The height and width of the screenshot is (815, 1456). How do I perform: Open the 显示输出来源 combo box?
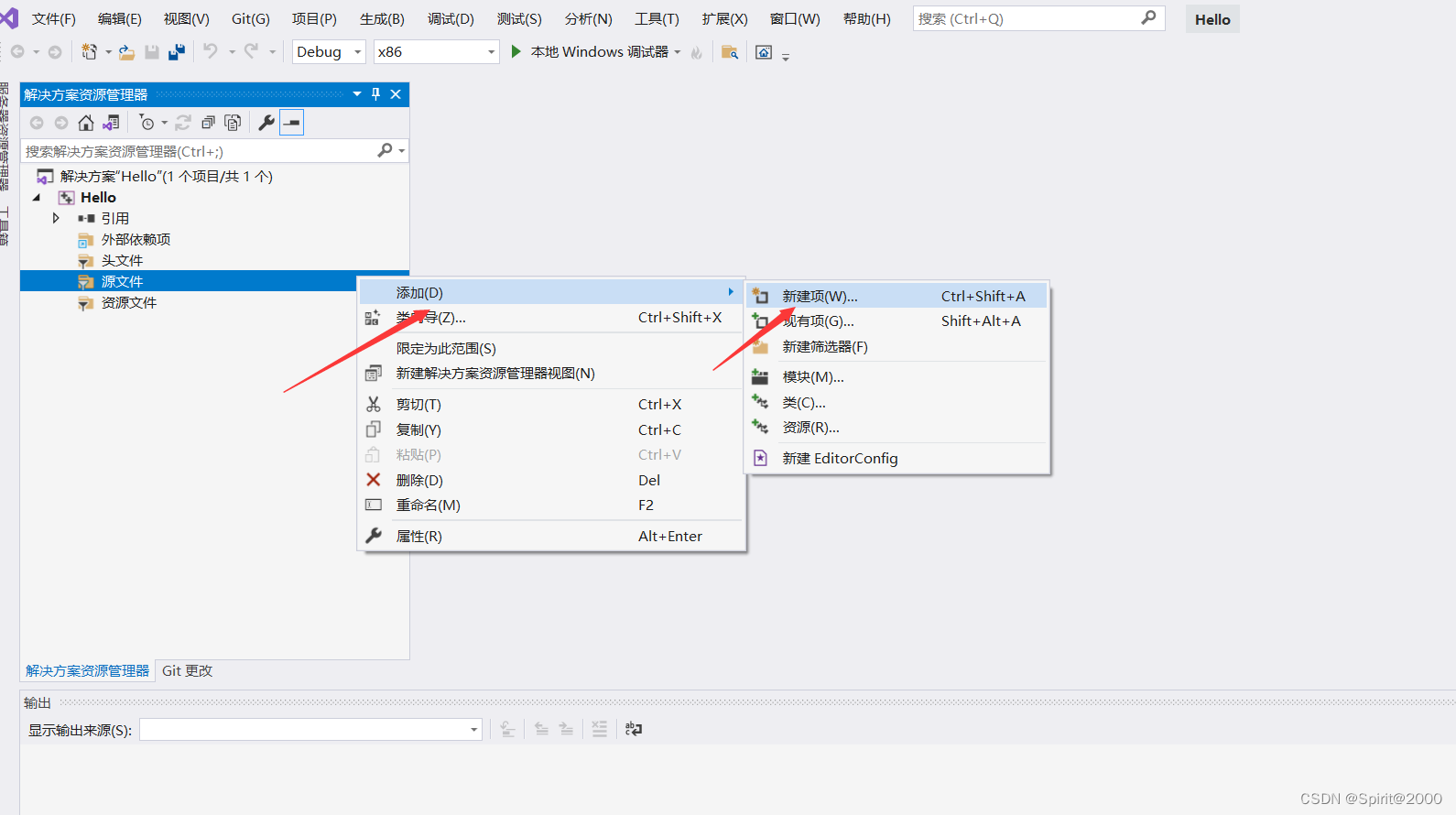tap(310, 730)
